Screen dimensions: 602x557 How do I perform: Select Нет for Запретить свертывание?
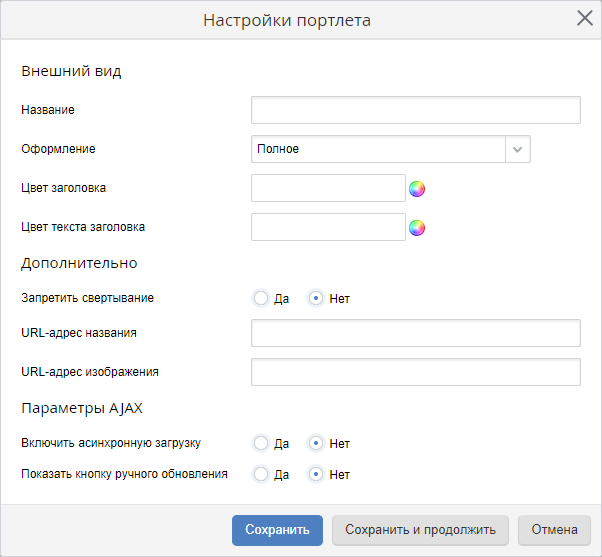click(x=316, y=298)
